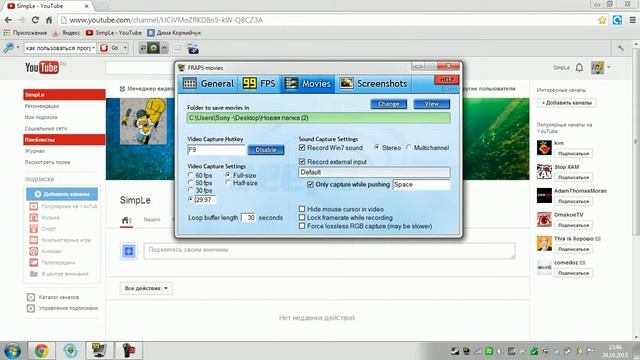Click the blue Добавить каналы sidebar button
Screen dimensions: 640x360
coord(62,194)
